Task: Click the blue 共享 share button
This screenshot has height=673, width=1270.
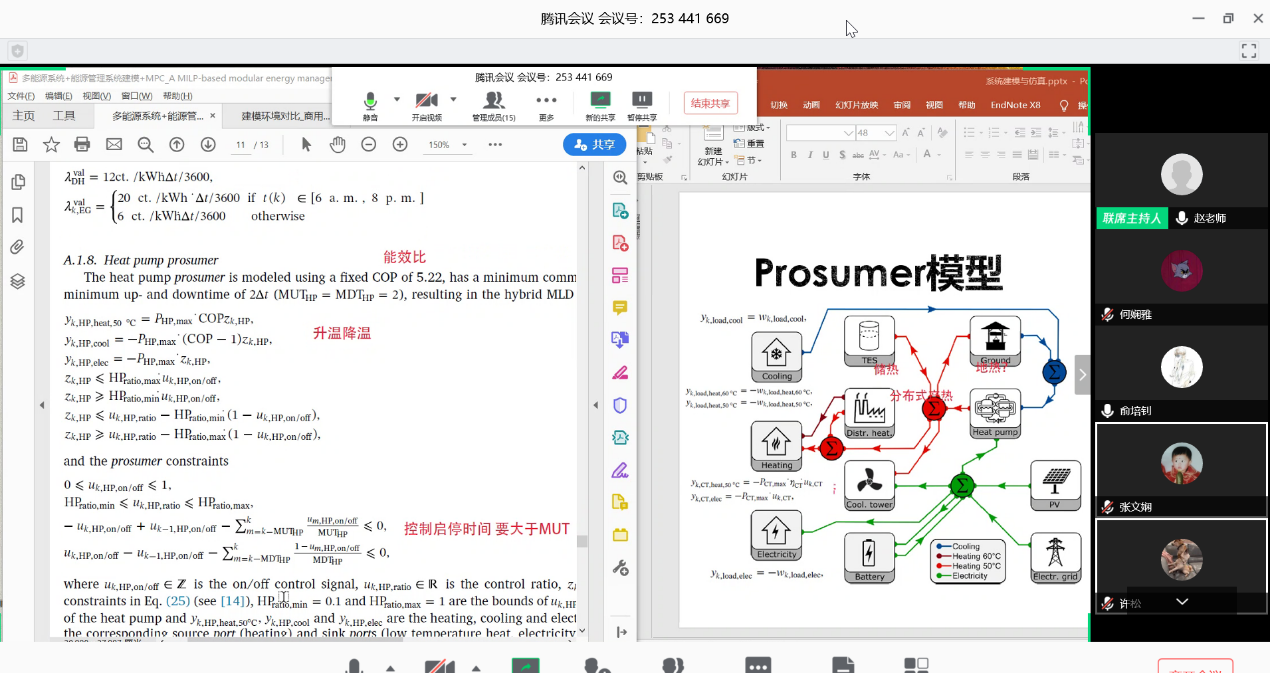Action: click(594, 145)
